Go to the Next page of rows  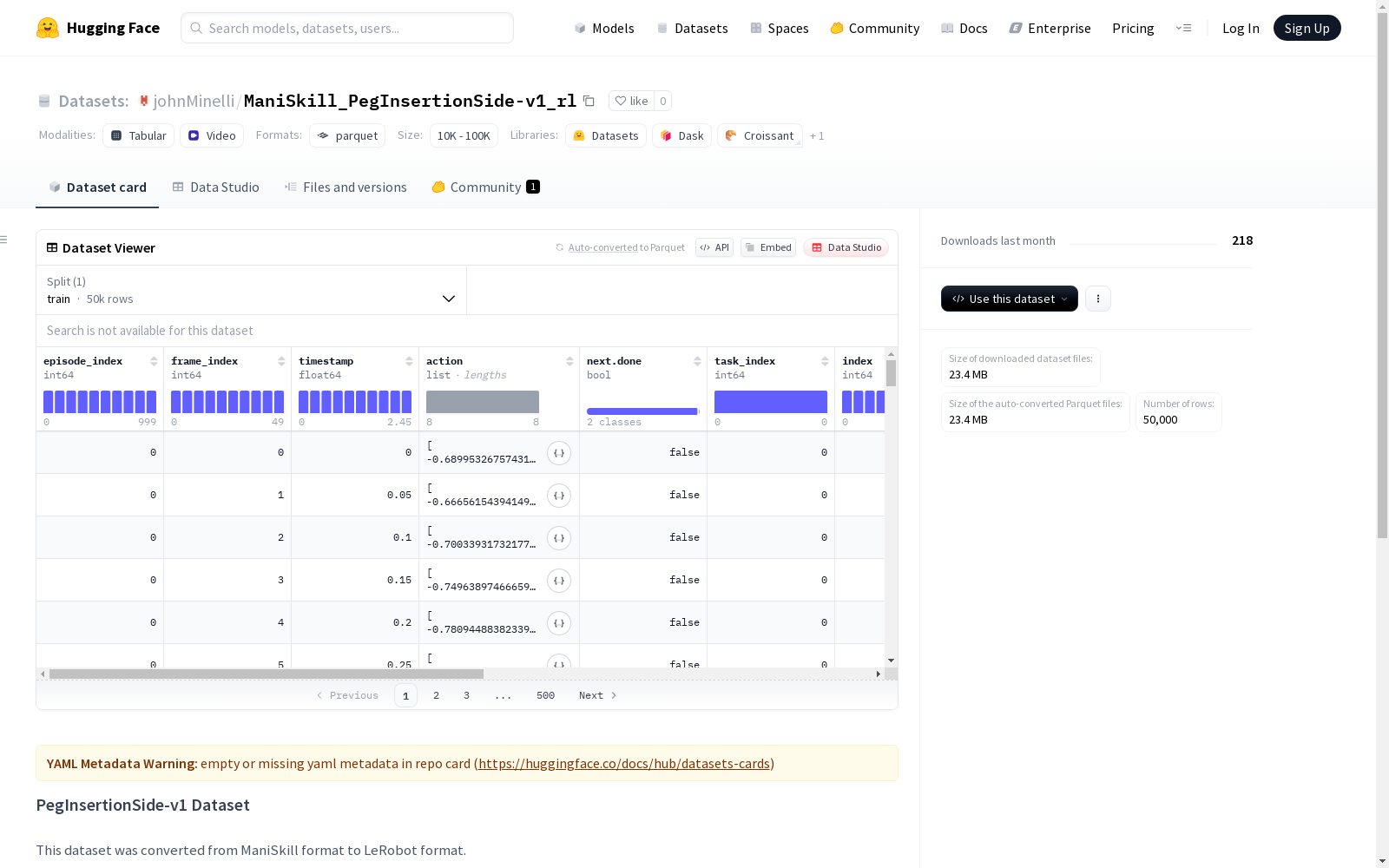(x=598, y=695)
